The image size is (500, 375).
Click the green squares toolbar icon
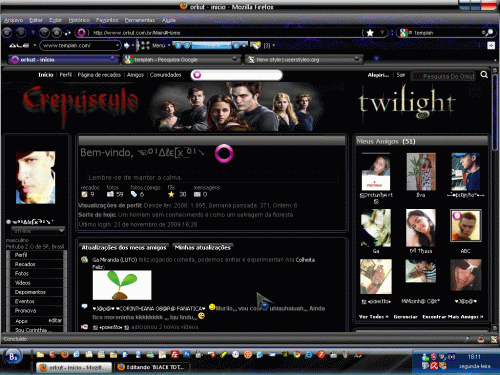(145, 45)
